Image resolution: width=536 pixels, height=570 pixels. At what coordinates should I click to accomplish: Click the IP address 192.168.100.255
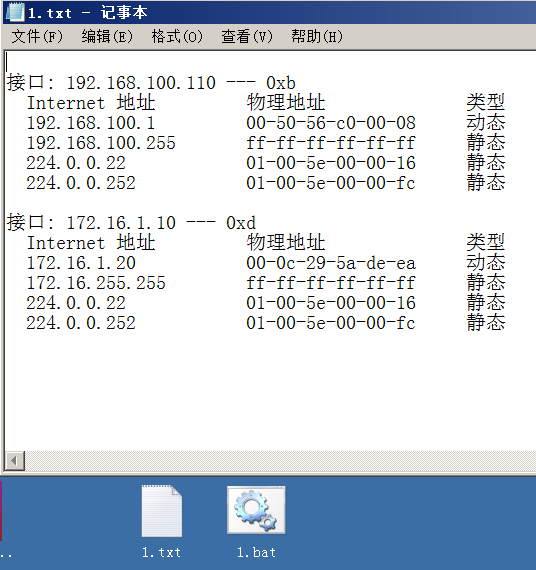(x=101, y=143)
